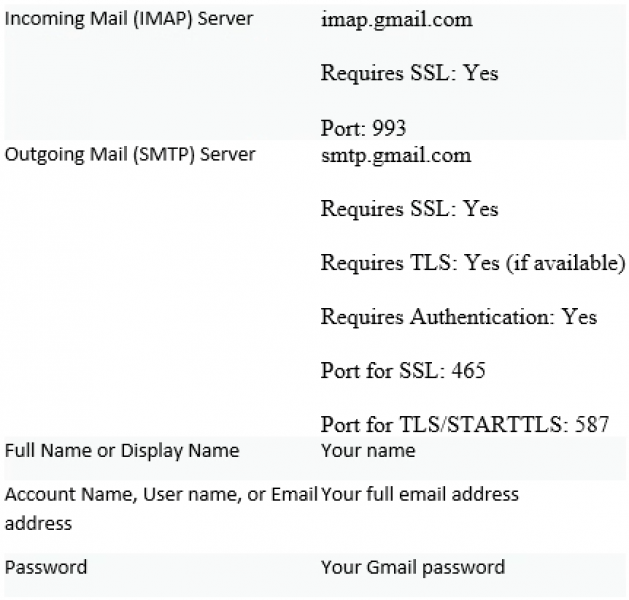Click the Port: 993 text

click(363, 128)
